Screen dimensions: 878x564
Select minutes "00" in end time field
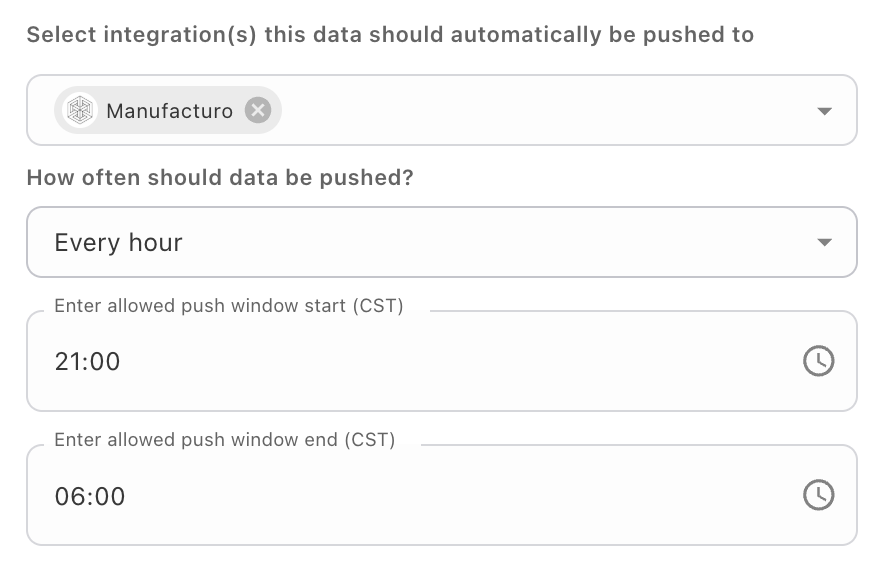(x=109, y=496)
